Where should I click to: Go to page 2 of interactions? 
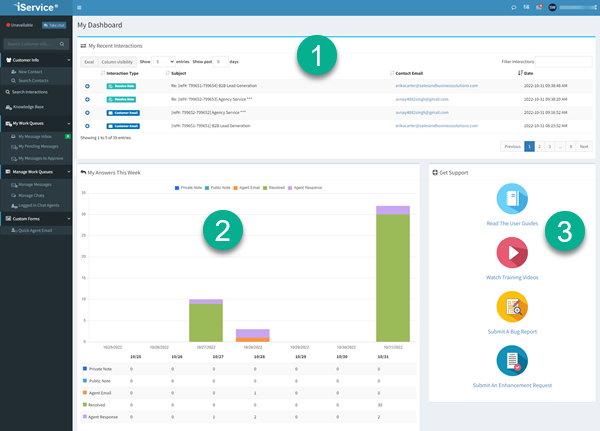[x=540, y=147]
